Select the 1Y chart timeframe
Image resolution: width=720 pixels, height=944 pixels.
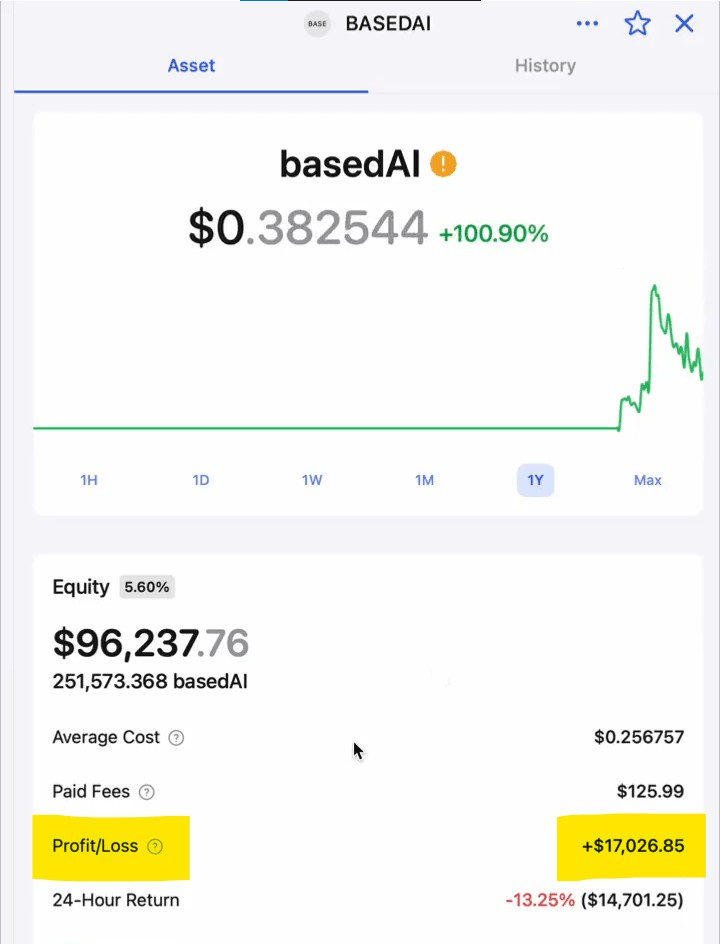pyautogui.click(x=535, y=480)
